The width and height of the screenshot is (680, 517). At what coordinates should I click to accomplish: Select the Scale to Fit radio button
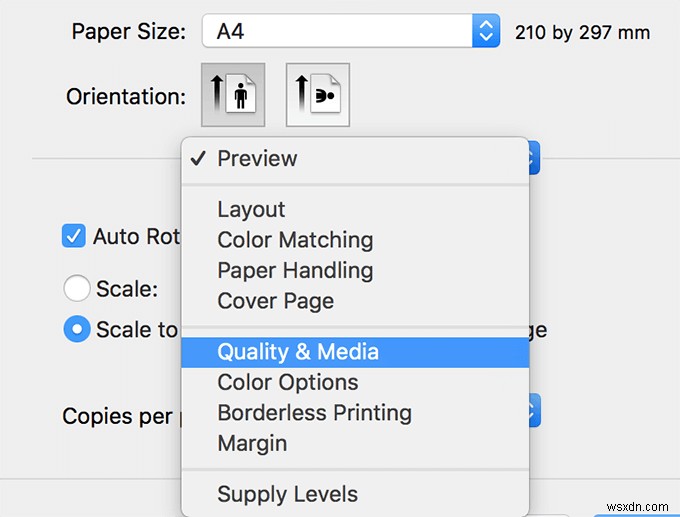(77, 330)
